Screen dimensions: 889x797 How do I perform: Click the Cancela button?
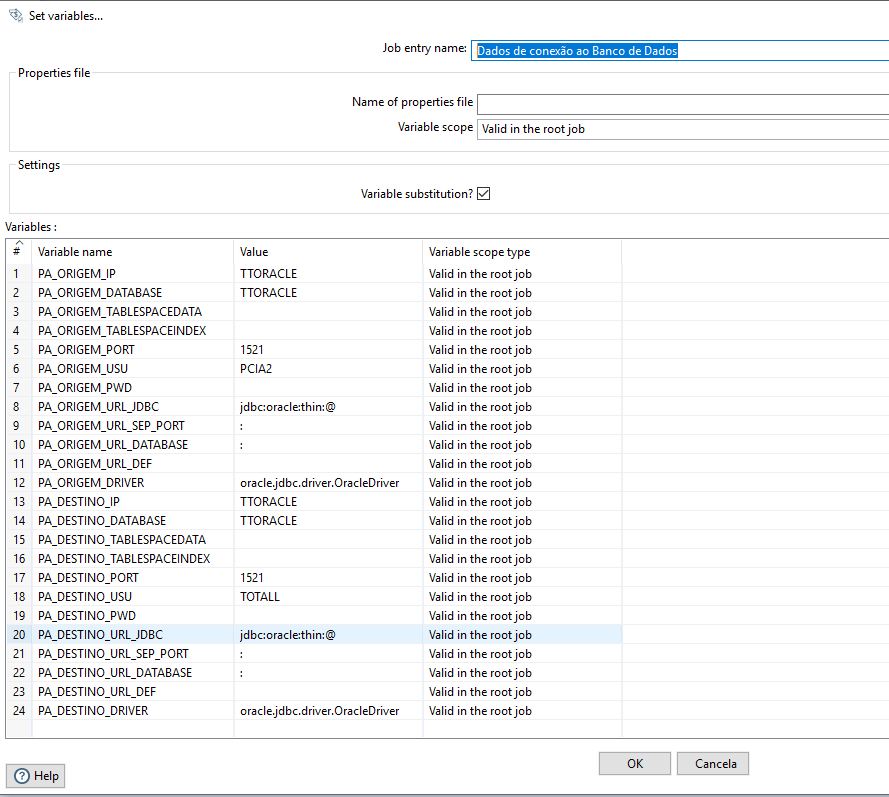[713, 764]
